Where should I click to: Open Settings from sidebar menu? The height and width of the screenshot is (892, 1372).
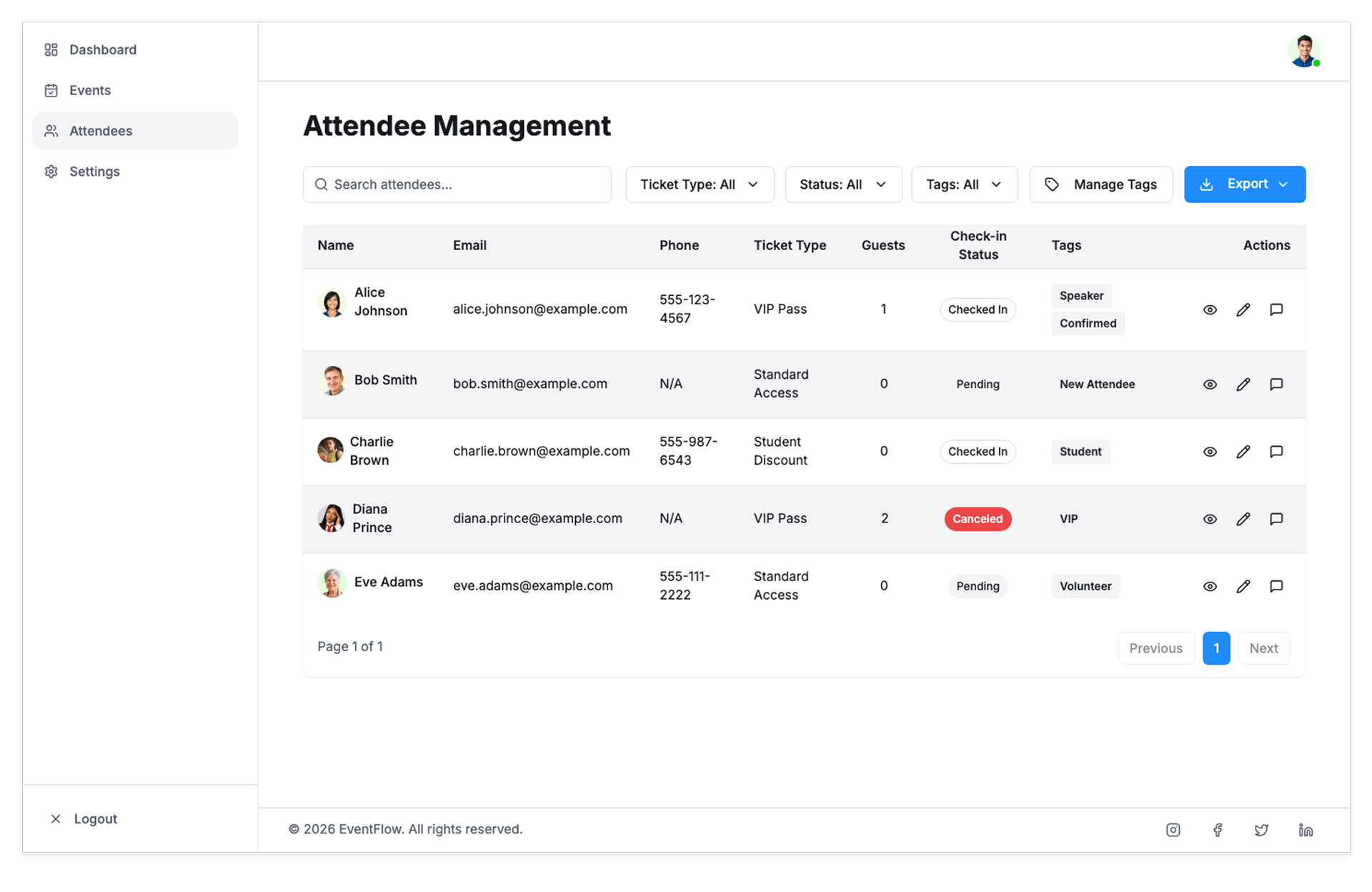click(94, 172)
